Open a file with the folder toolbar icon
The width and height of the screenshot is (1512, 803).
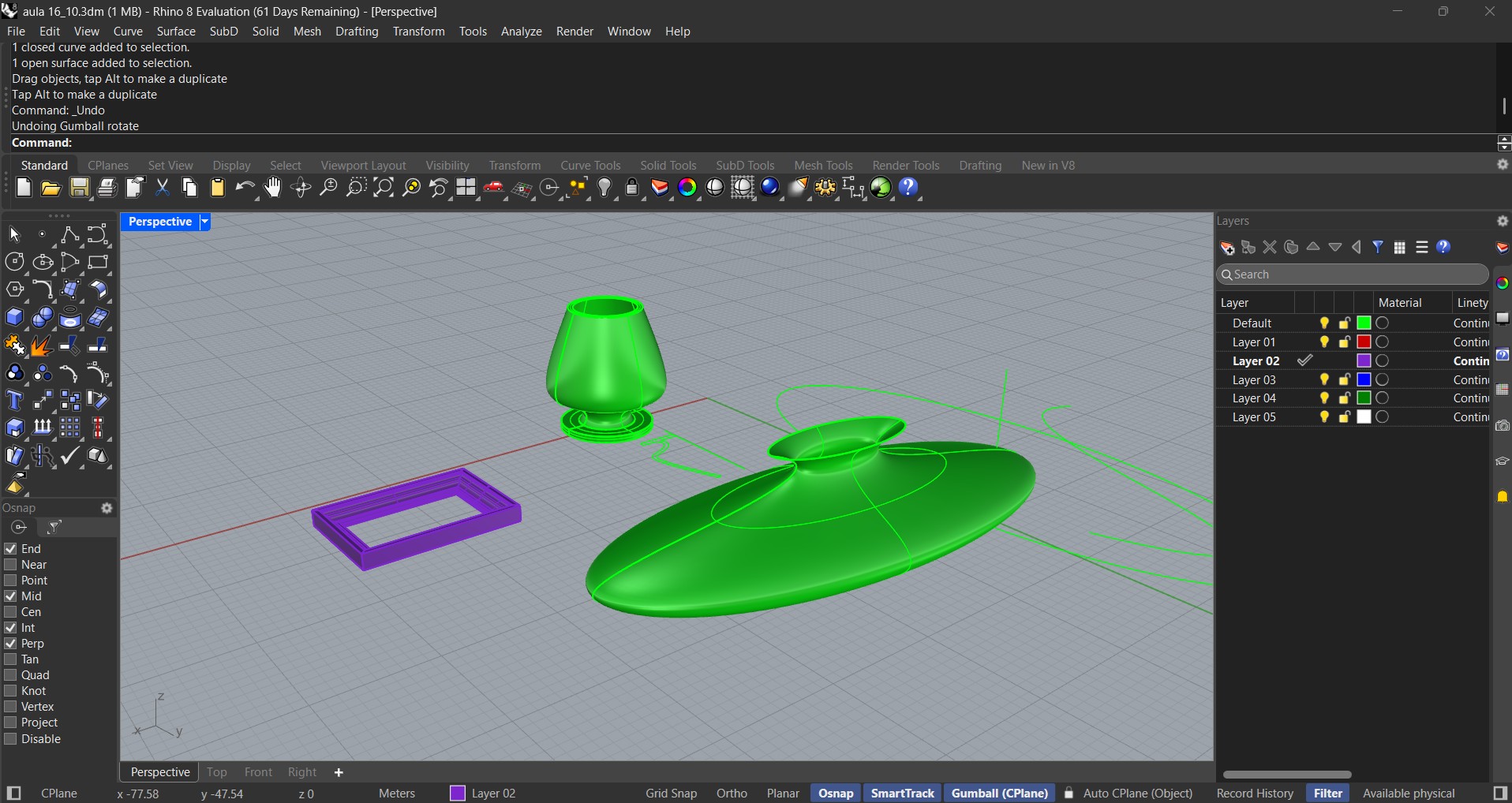coord(51,189)
